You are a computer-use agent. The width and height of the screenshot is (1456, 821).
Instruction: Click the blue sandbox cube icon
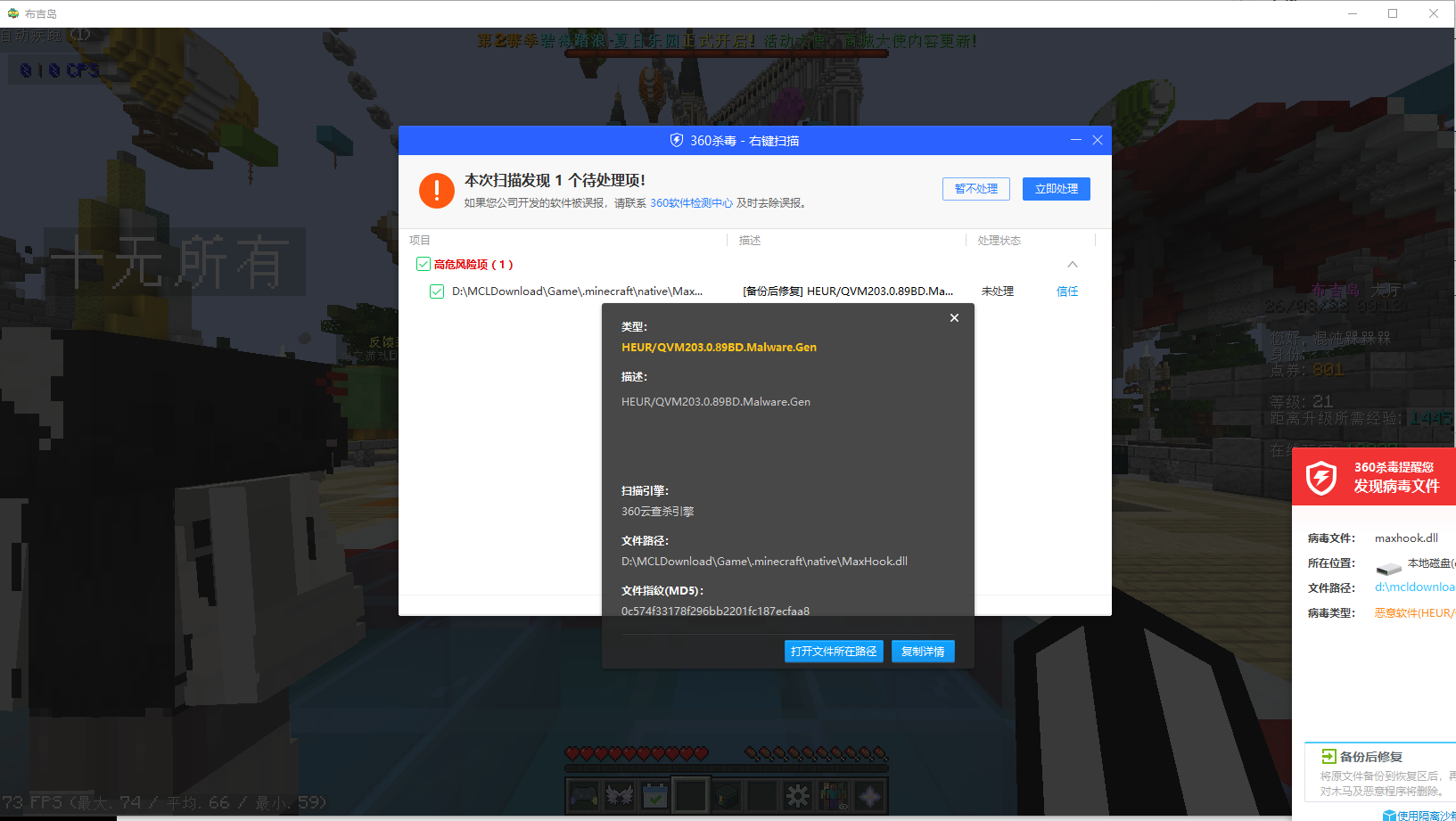click(x=1389, y=815)
